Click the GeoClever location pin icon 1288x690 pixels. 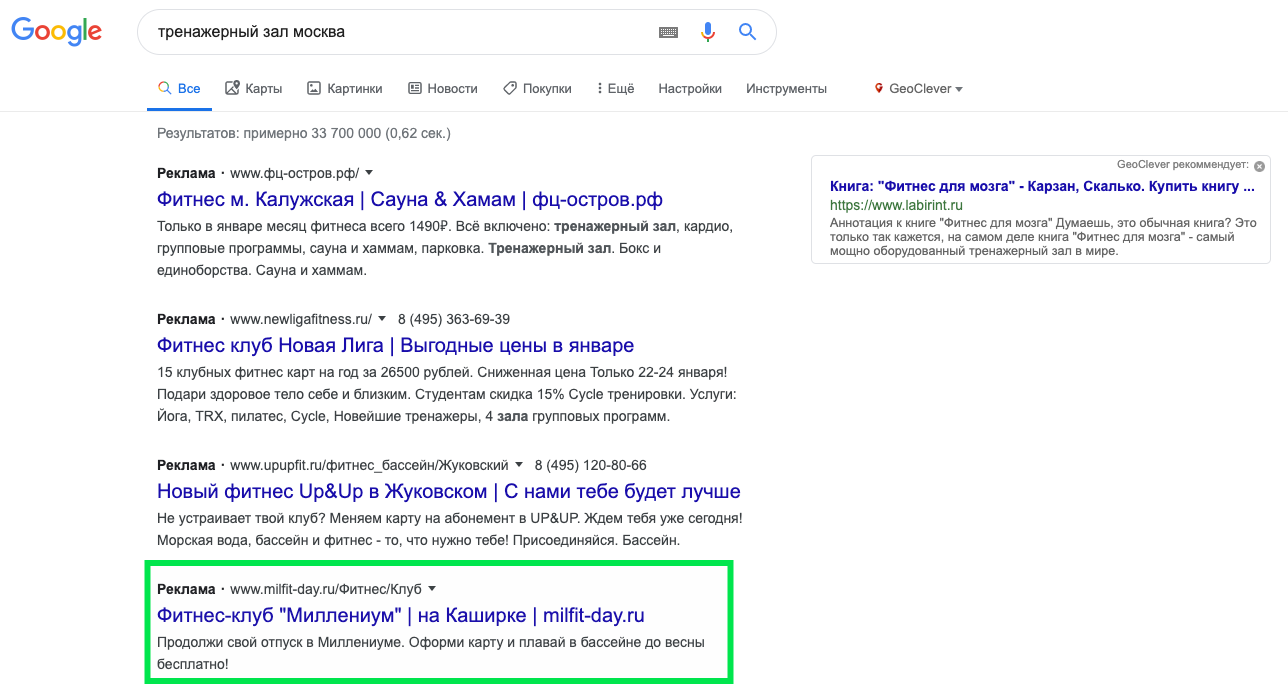click(879, 89)
